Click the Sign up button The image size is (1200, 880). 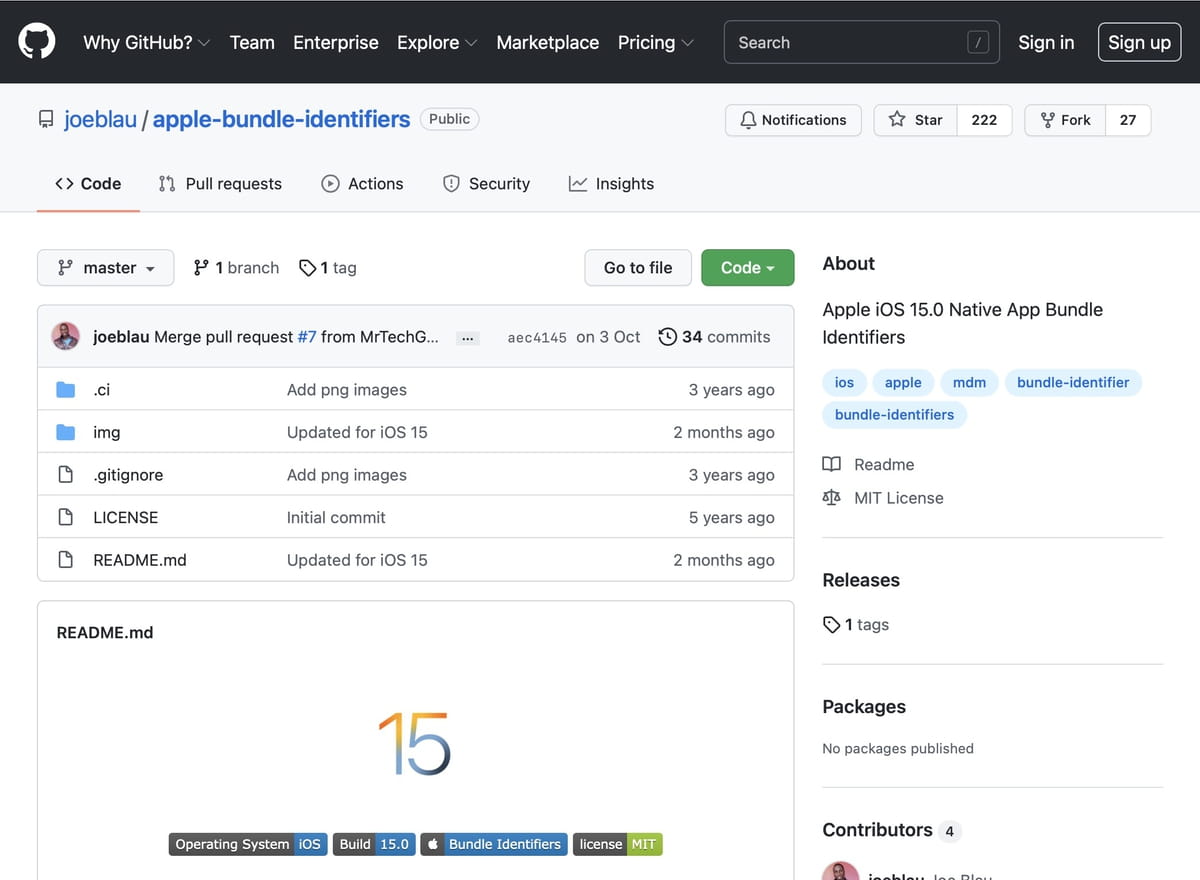(1139, 42)
